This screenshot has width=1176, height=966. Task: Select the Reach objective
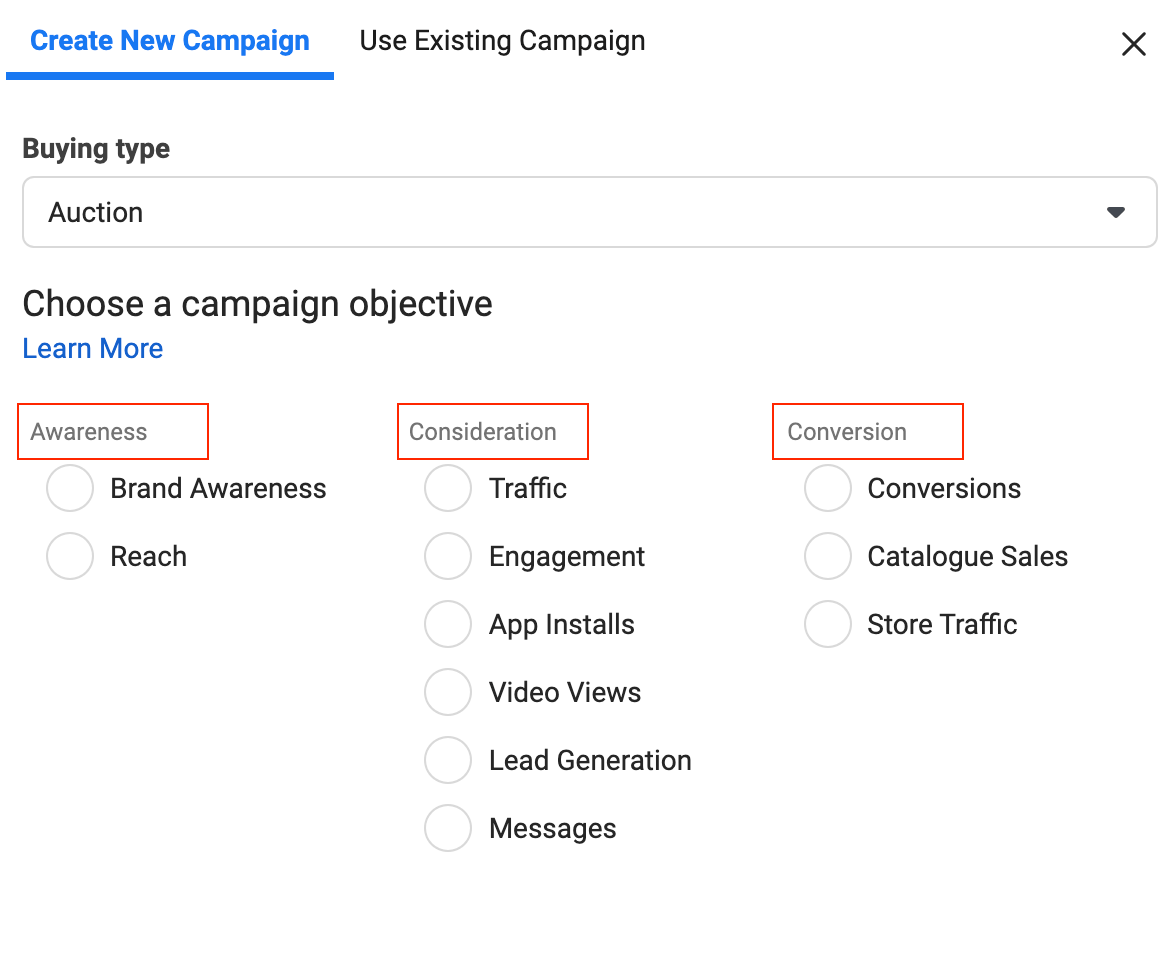click(x=70, y=556)
